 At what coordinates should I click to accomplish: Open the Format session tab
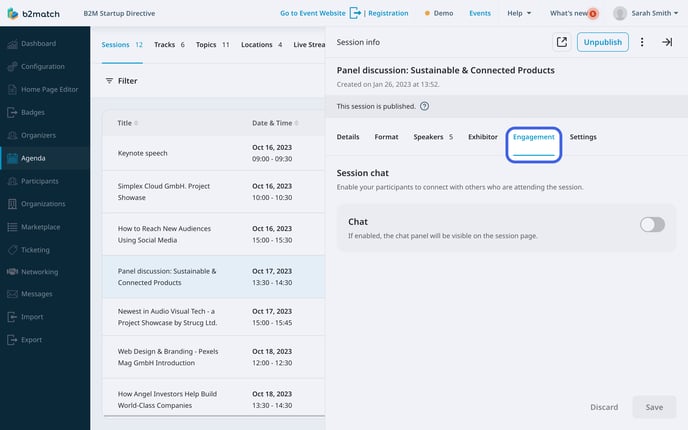(x=386, y=137)
